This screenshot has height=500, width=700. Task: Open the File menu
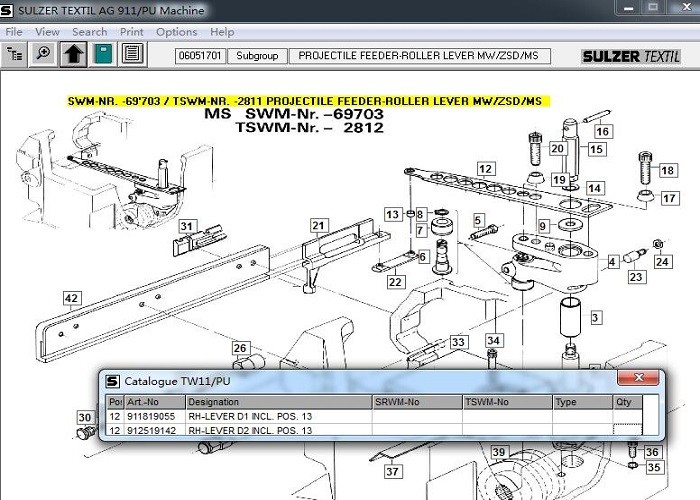(14, 32)
